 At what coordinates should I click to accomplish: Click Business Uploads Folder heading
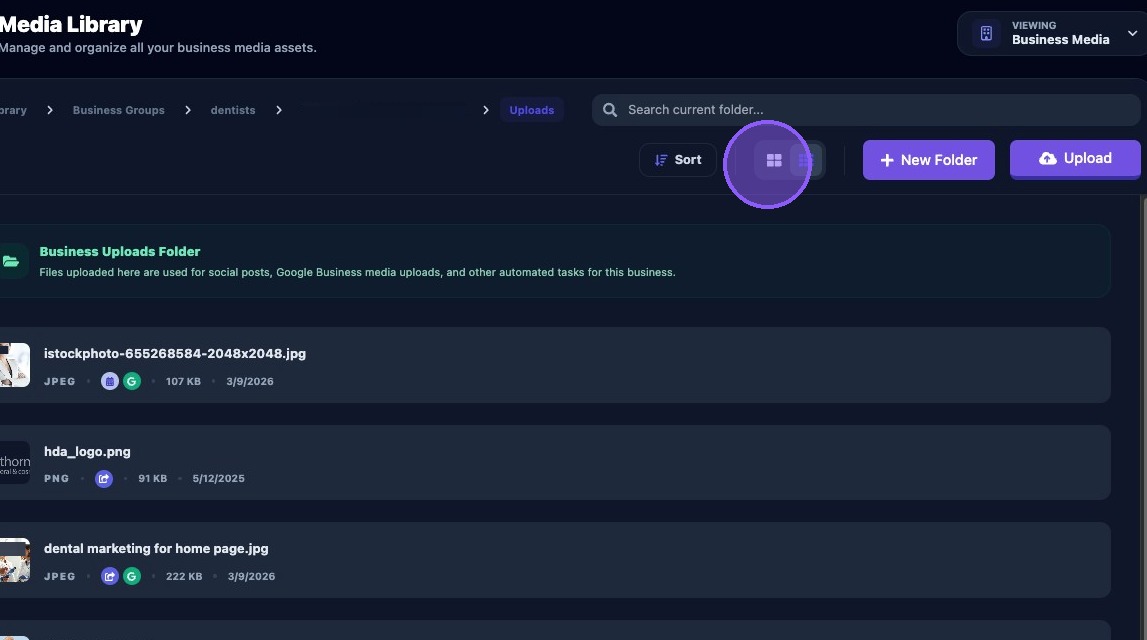coord(120,252)
